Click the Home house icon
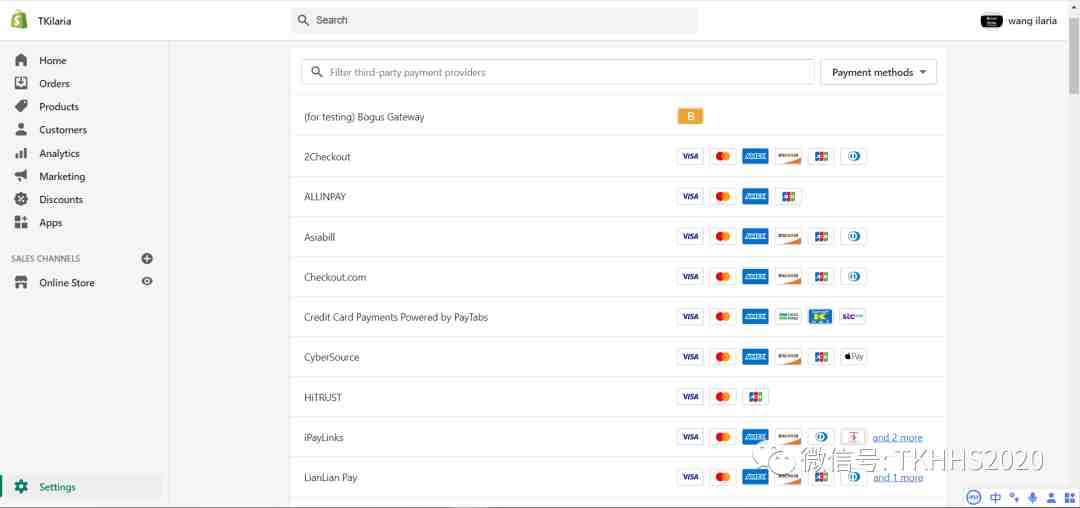 pyautogui.click(x=21, y=60)
